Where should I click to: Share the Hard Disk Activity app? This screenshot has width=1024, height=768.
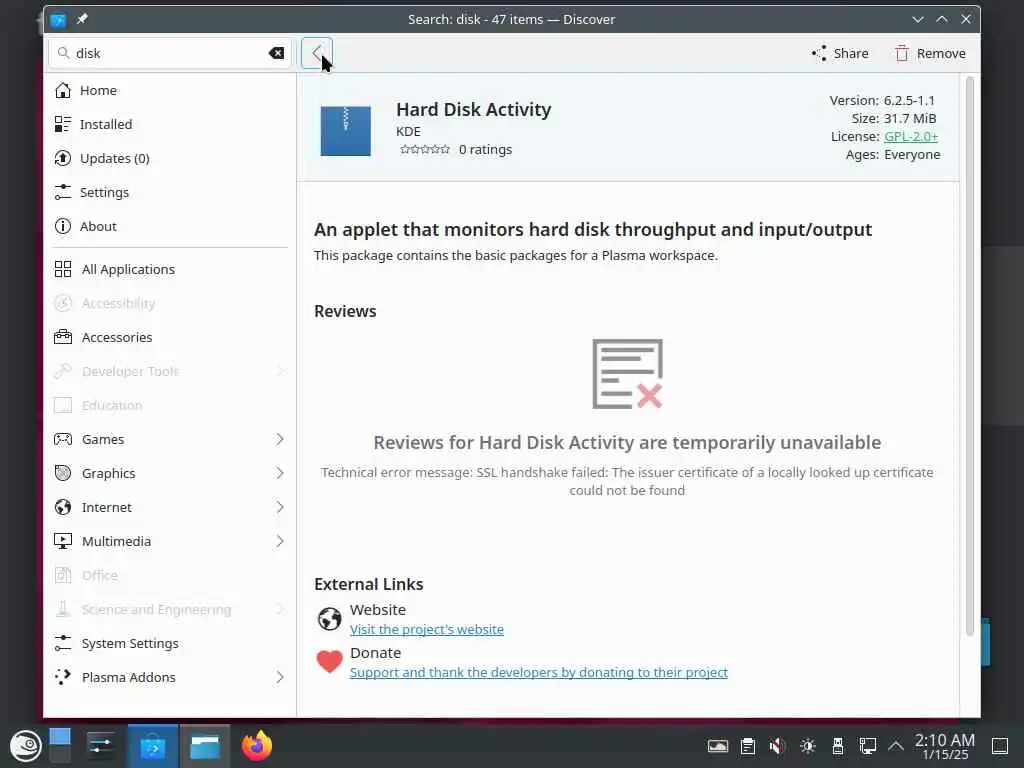840,54
